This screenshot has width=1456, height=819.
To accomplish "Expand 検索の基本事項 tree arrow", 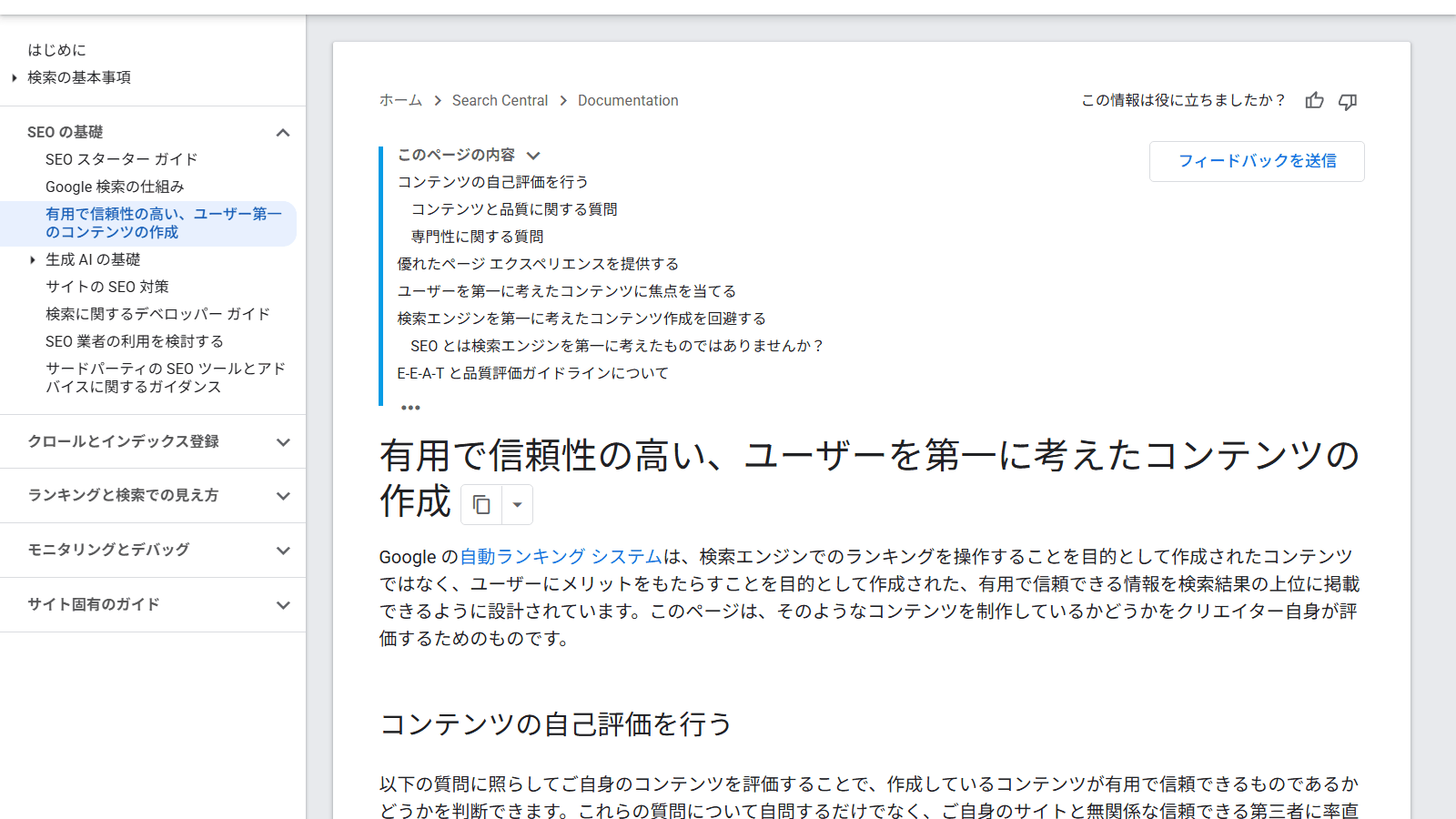I will click(15, 78).
